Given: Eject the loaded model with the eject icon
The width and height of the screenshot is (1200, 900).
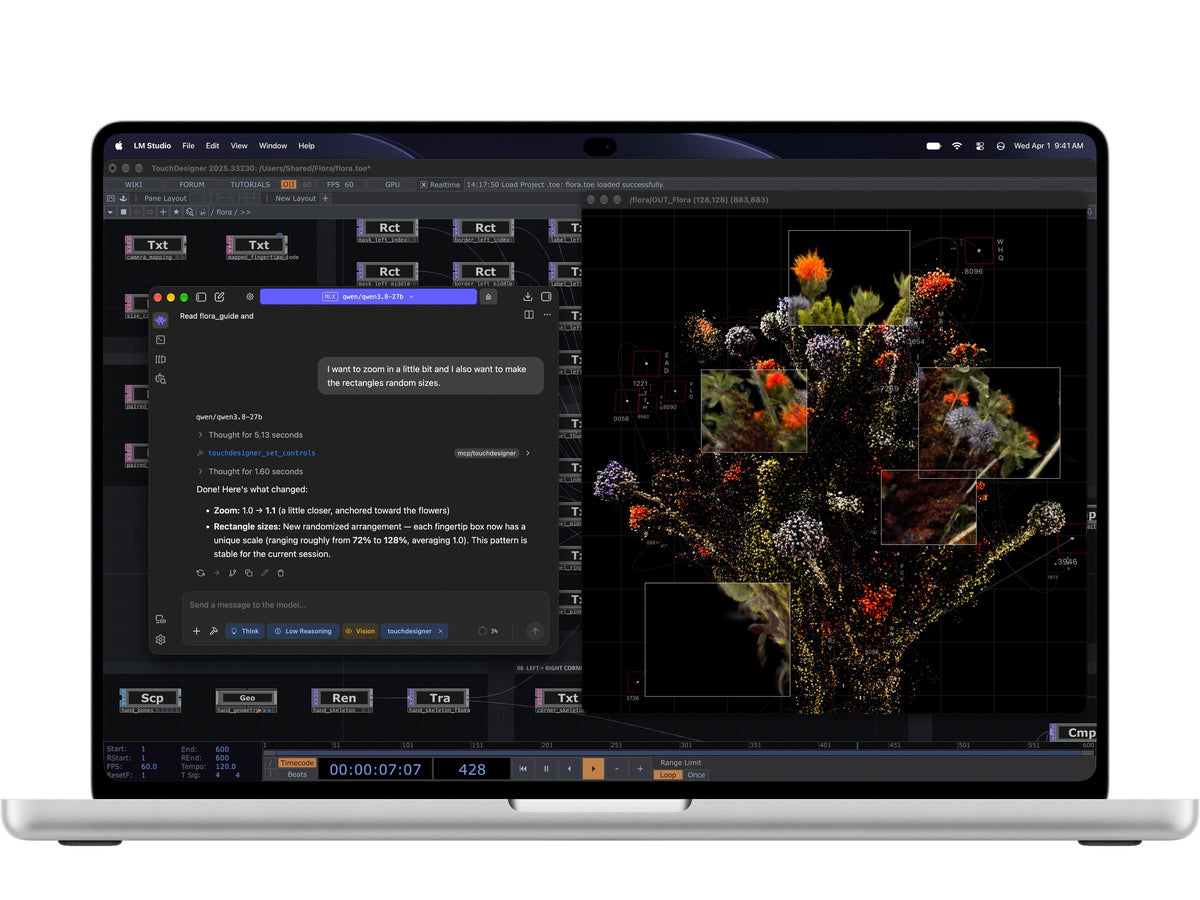Looking at the screenshot, I should coord(488,297).
